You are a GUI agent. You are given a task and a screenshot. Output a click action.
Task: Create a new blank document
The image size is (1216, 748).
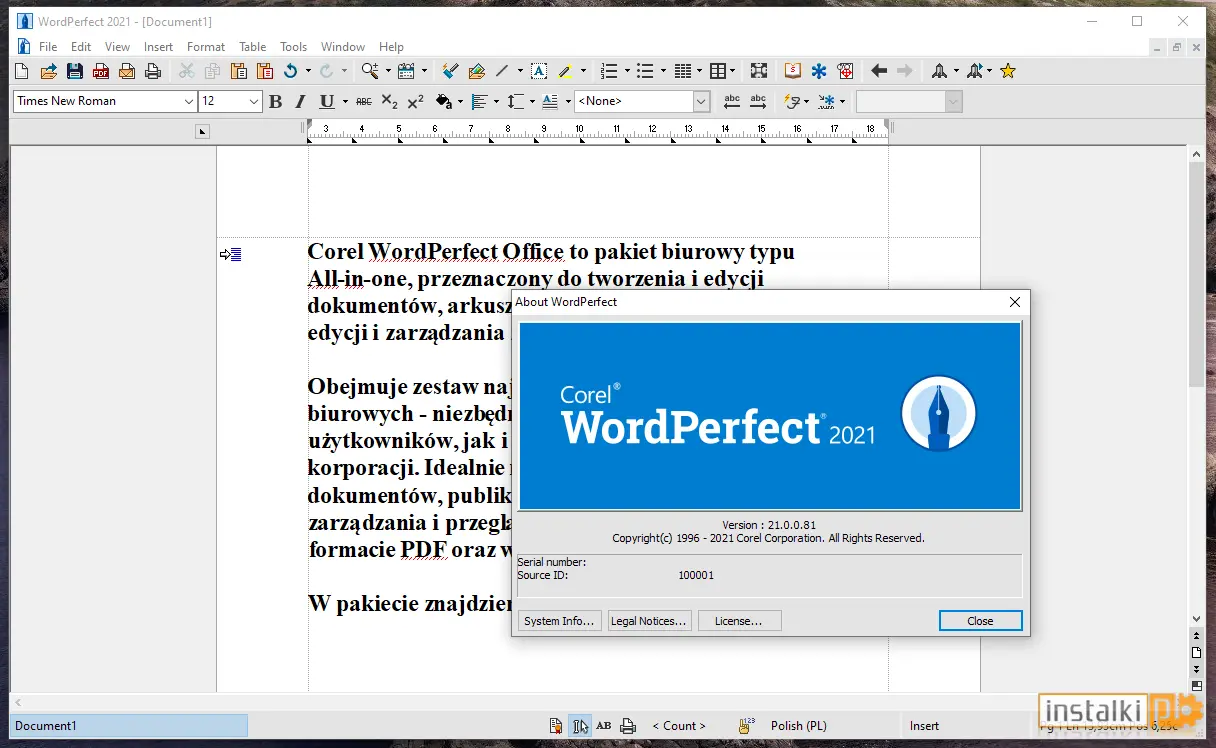click(22, 71)
